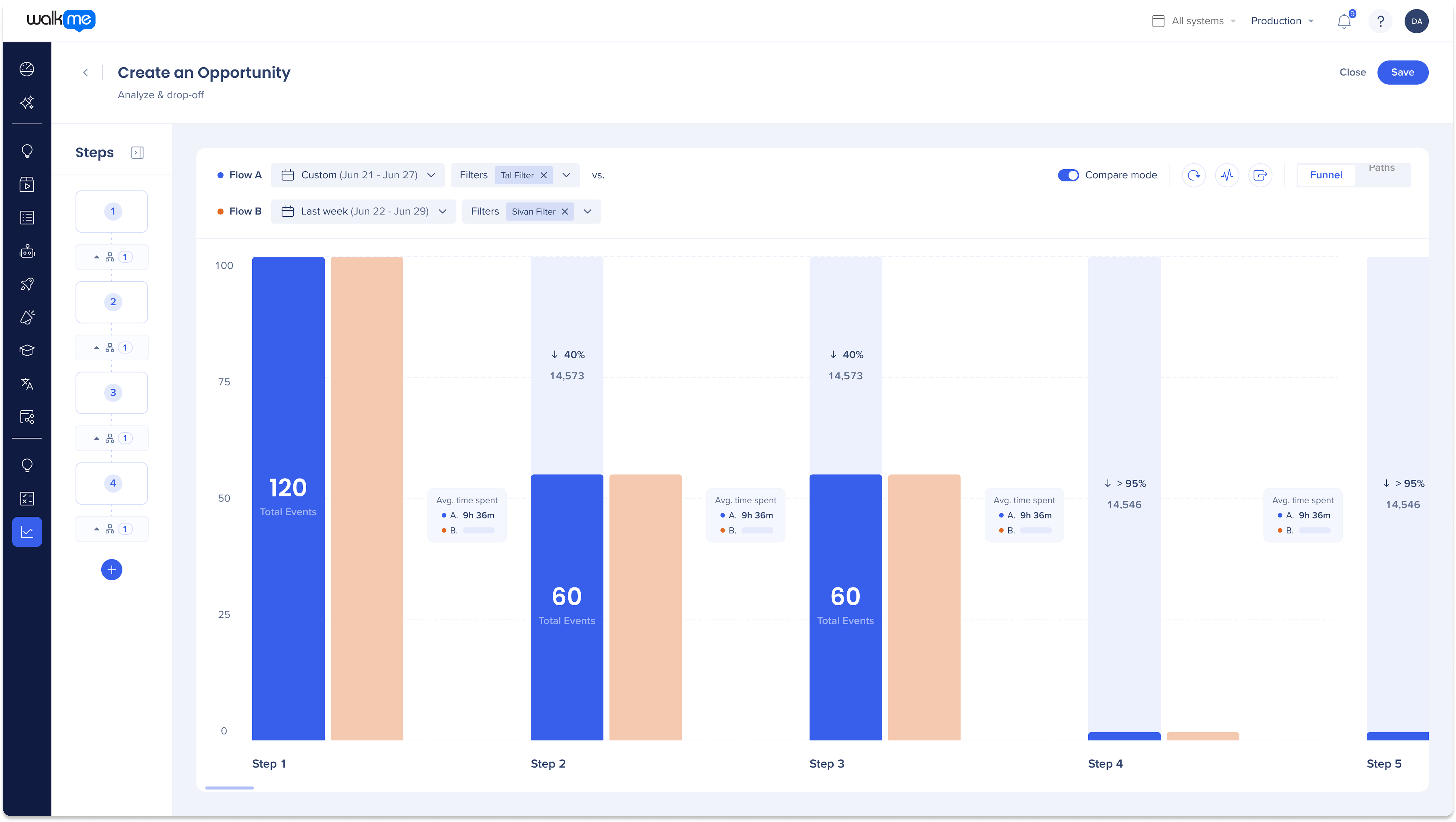This screenshot has height=822, width=1456.
Task: Open Flow B Last week dropdown
Action: click(x=363, y=211)
